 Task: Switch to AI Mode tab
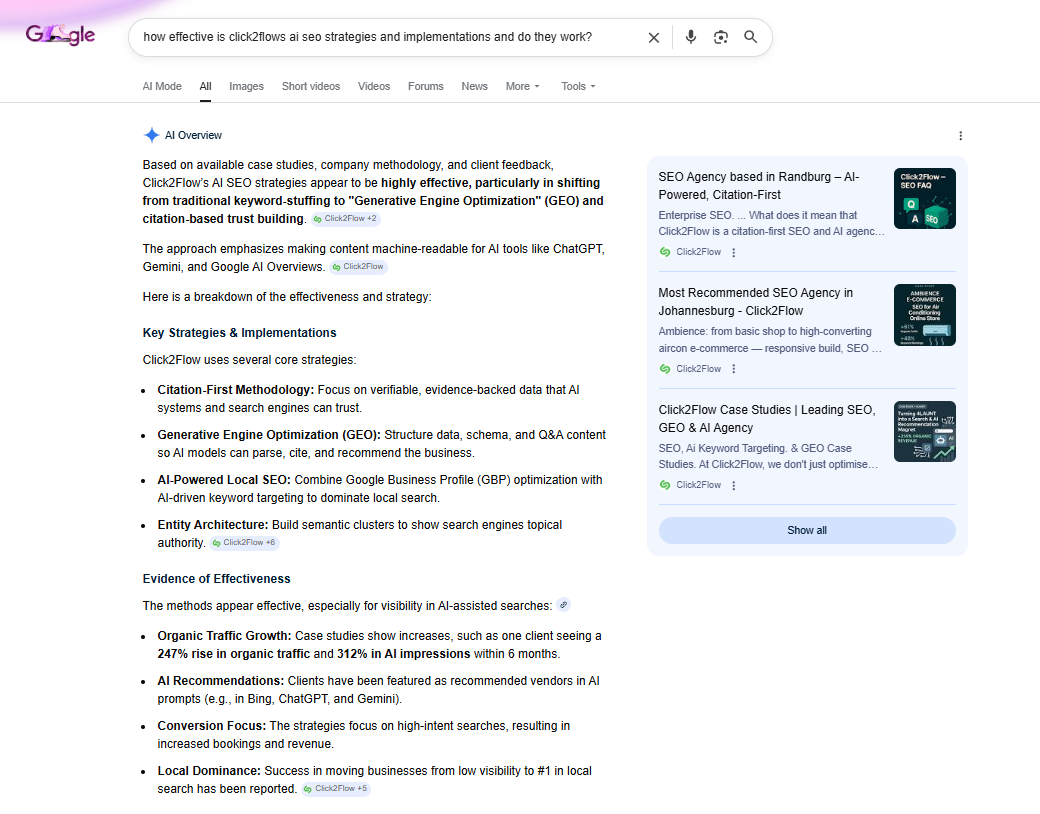(x=162, y=86)
